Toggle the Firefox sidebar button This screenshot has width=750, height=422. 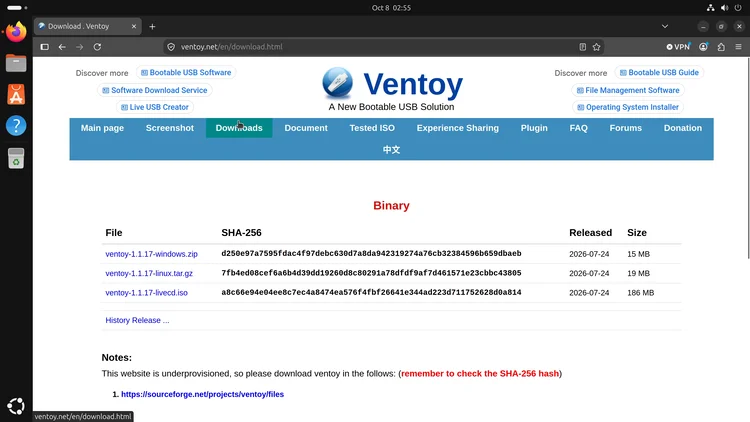[x=44, y=47]
